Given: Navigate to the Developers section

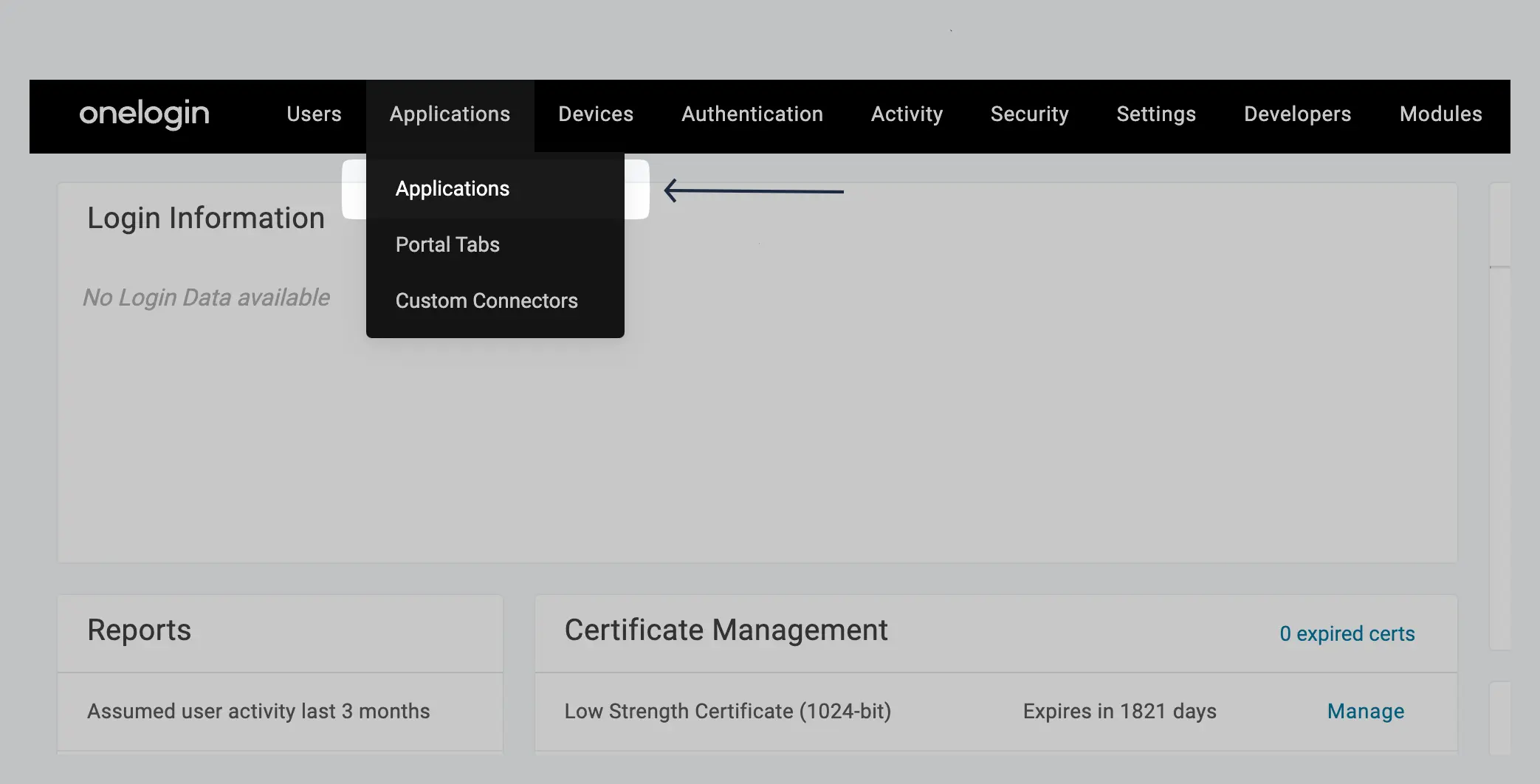Looking at the screenshot, I should (1297, 114).
